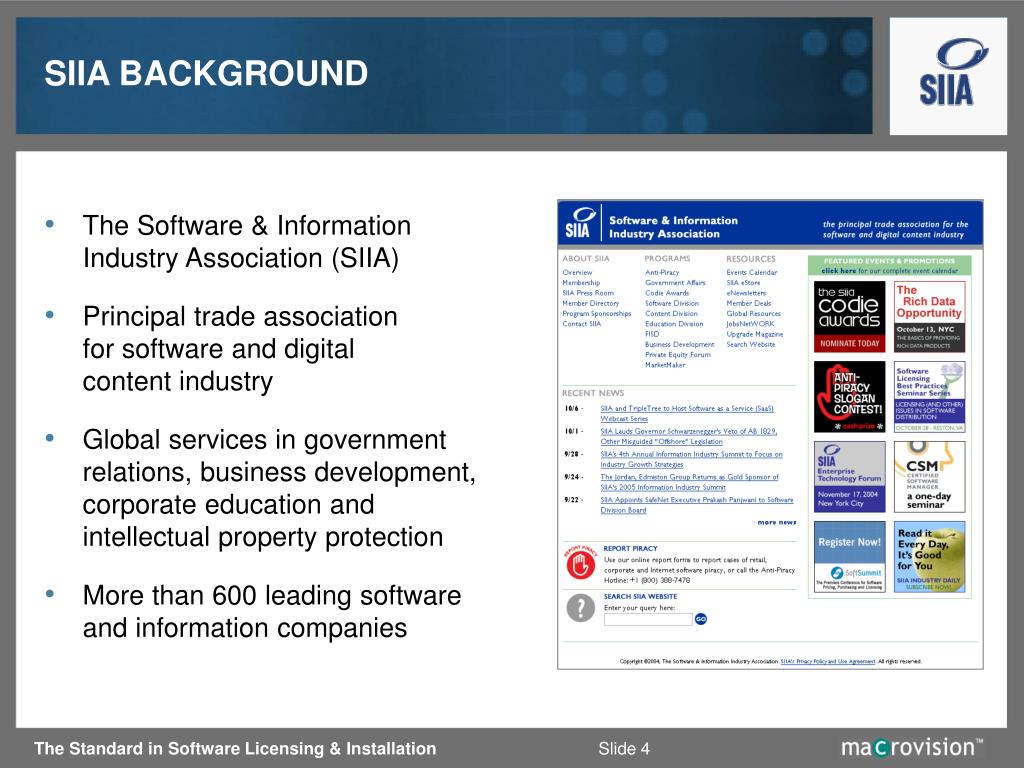Click the 'RECENT NEWS' section heading
This screenshot has width=1024, height=768.
coord(593,393)
